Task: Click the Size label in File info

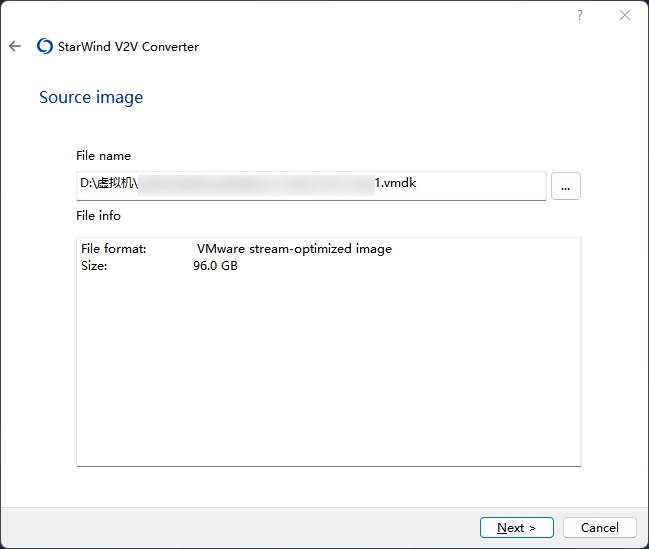Action: tap(94, 266)
